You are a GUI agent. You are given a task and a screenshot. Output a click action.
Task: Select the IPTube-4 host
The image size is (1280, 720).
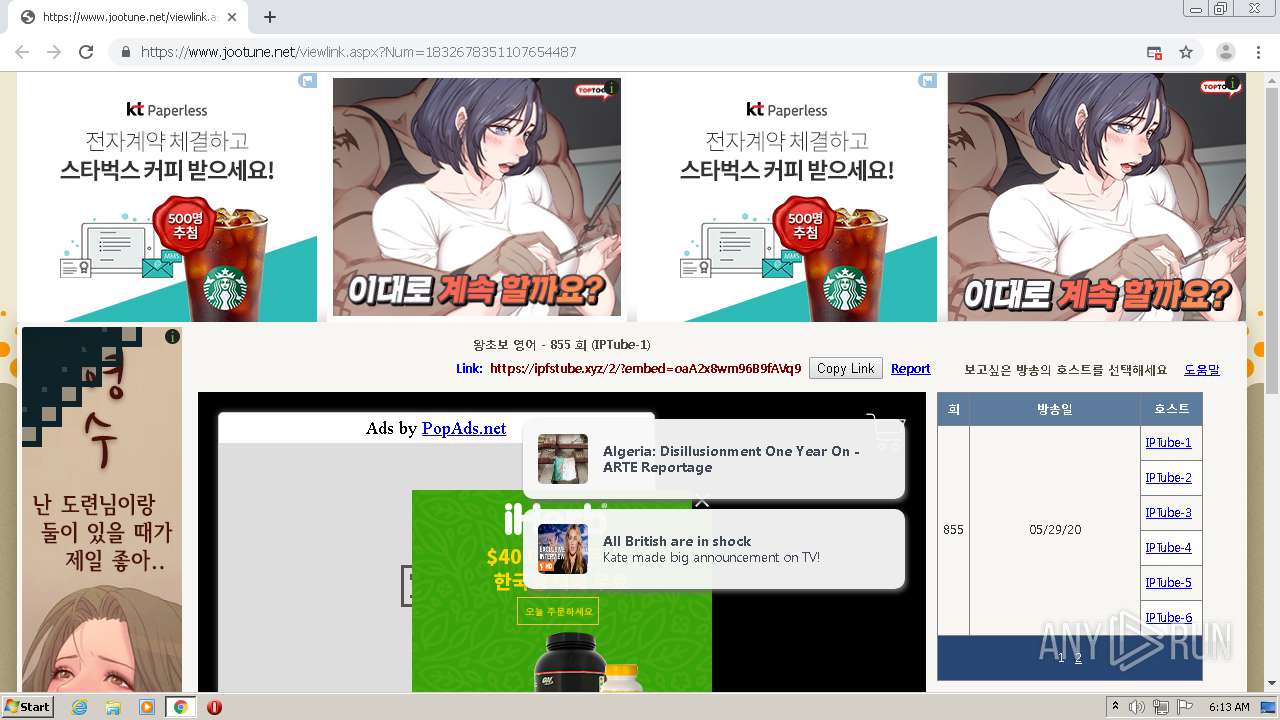click(1168, 548)
